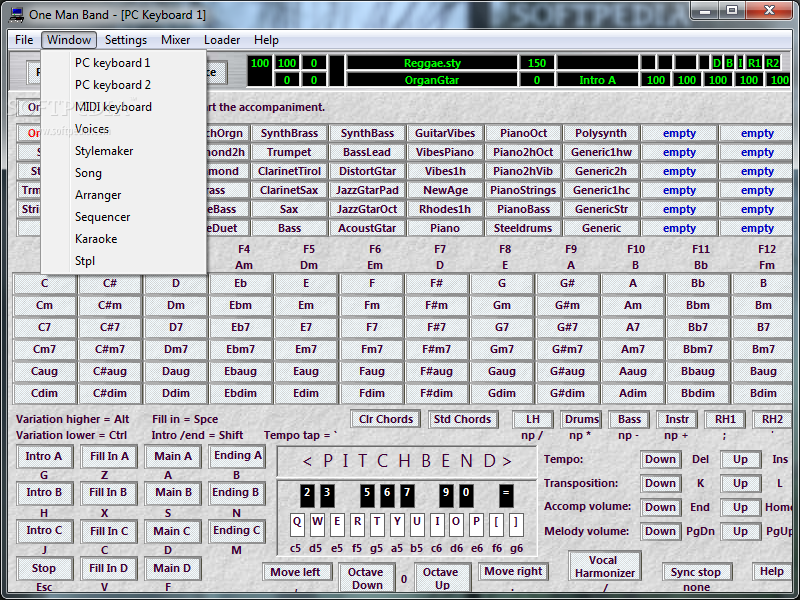Play the Bb7 chord
Viewport: 800px width, 600px height.
(698, 327)
